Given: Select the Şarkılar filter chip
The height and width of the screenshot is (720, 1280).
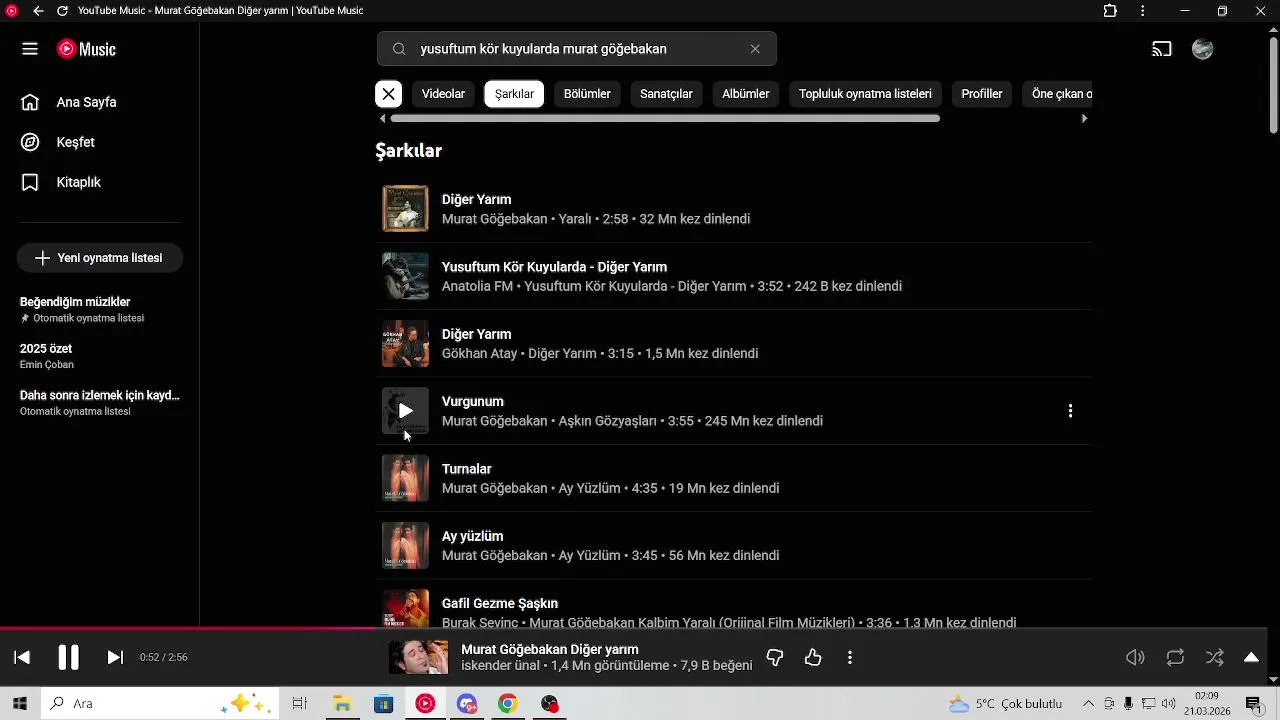Looking at the screenshot, I should coord(514,94).
